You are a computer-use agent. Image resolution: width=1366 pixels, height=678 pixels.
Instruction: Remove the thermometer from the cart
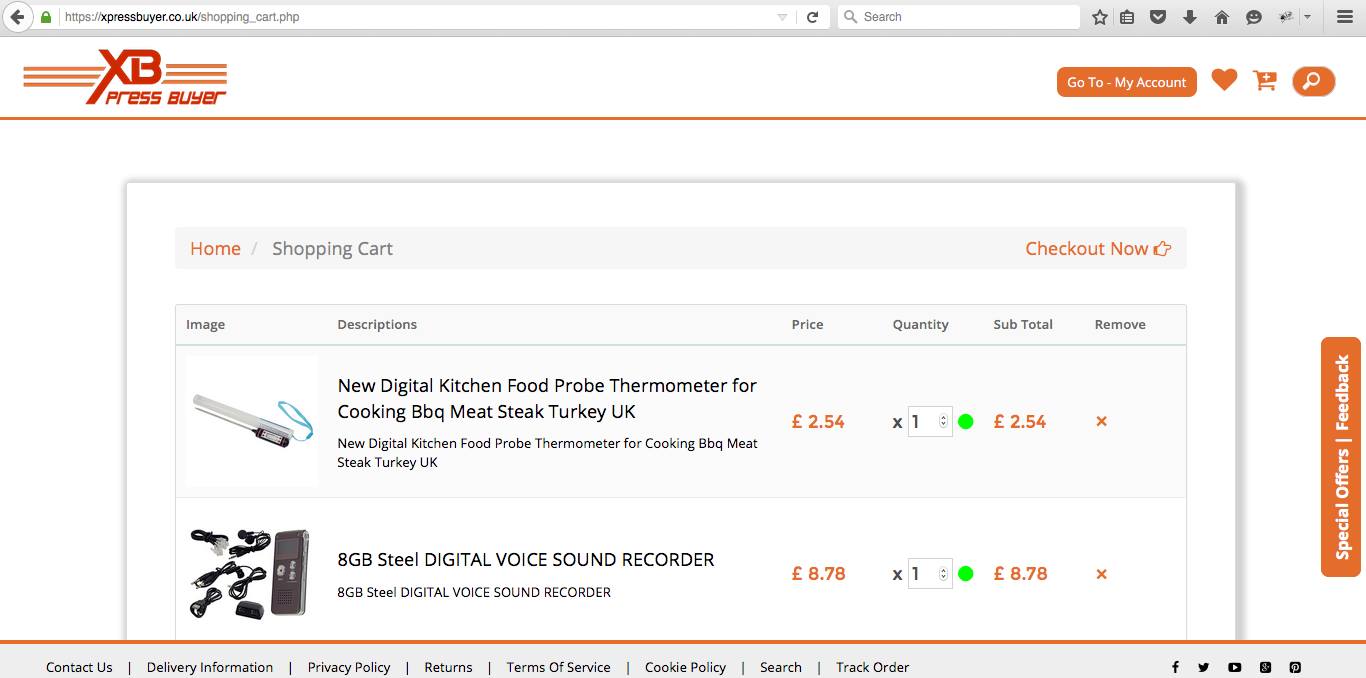pyautogui.click(x=1101, y=422)
